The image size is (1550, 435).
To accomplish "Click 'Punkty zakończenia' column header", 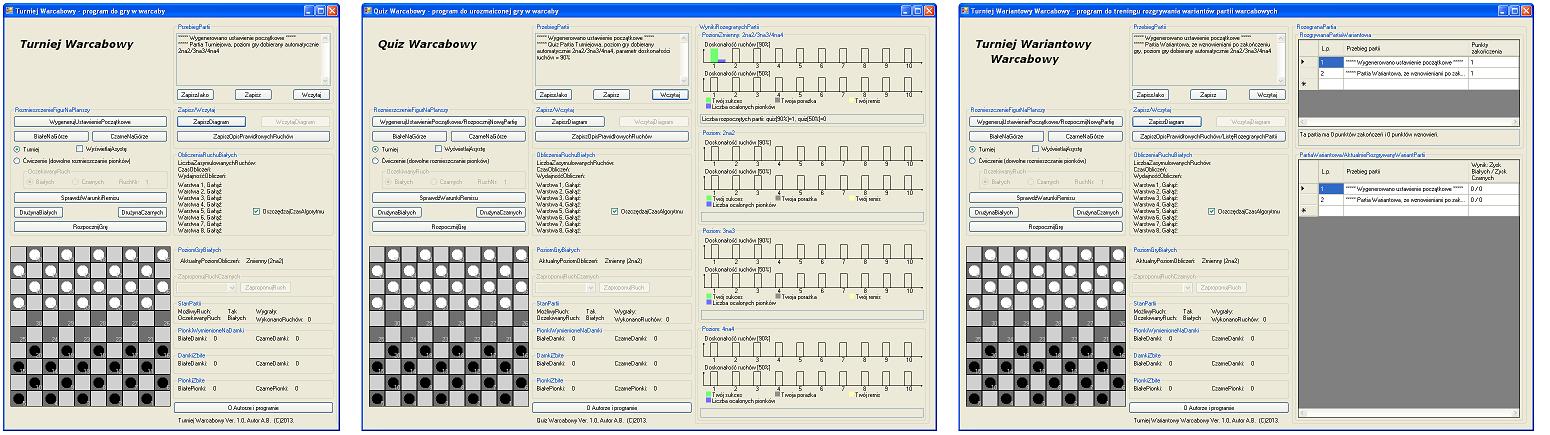I will tap(1492, 47).
